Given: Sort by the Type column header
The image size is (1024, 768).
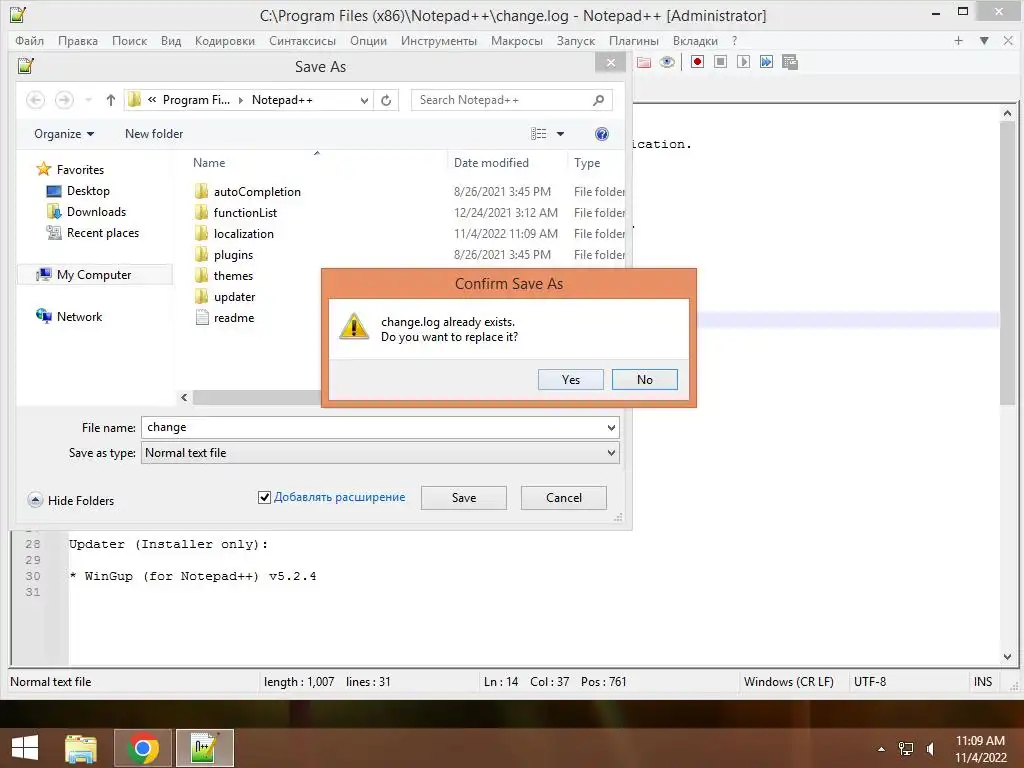Looking at the screenshot, I should point(586,163).
